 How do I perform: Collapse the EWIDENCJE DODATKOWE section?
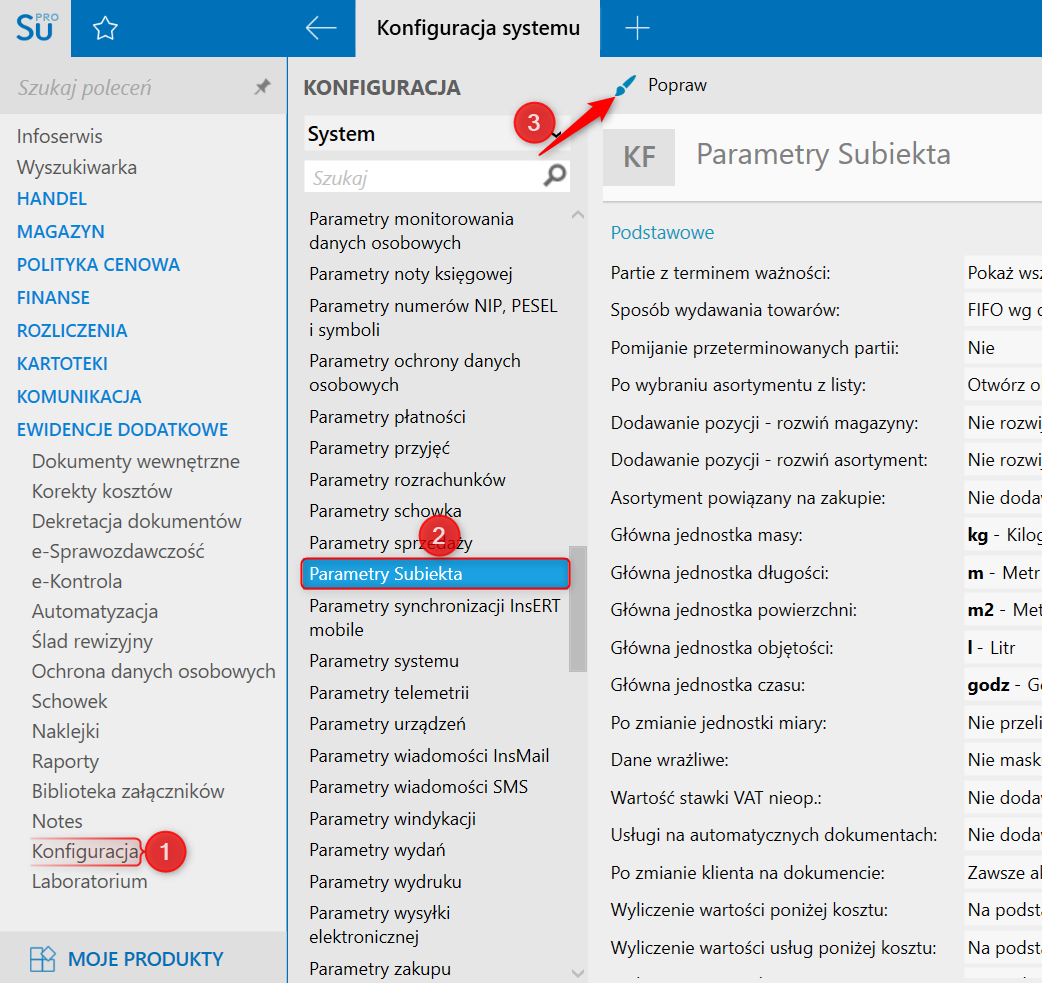point(122,430)
